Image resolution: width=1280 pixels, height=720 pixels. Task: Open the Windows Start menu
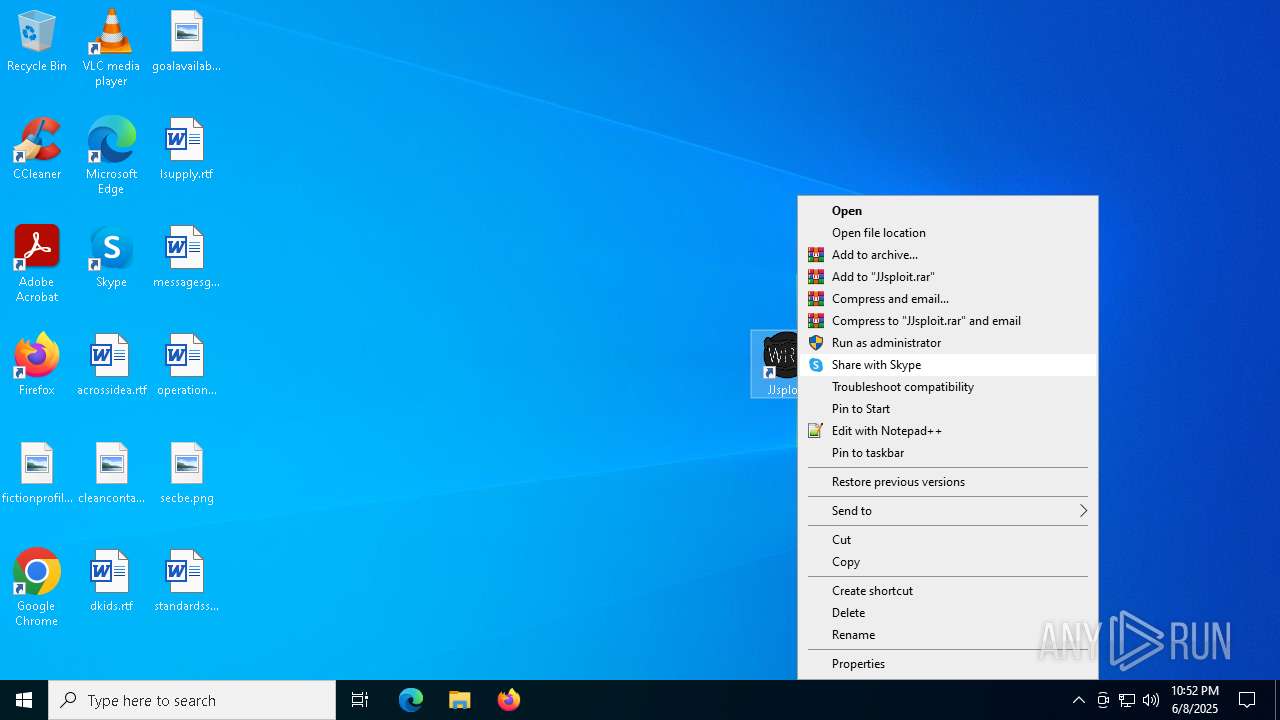pos(24,700)
